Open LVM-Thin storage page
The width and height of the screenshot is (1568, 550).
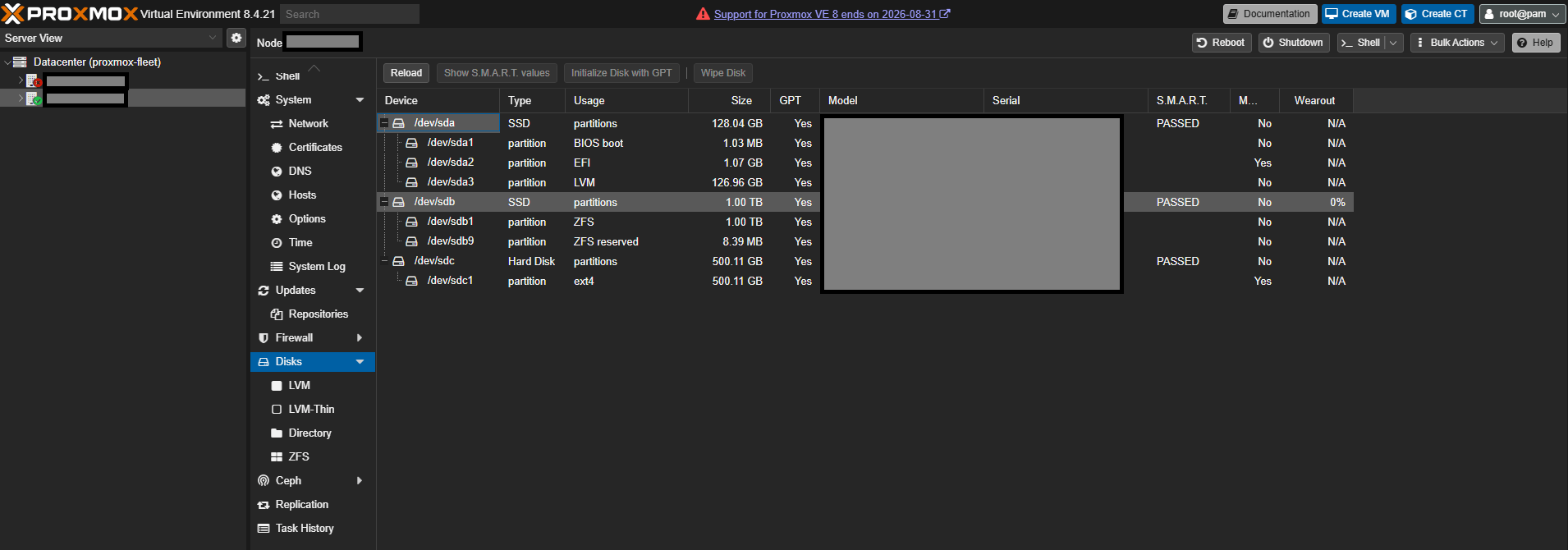[x=311, y=409]
